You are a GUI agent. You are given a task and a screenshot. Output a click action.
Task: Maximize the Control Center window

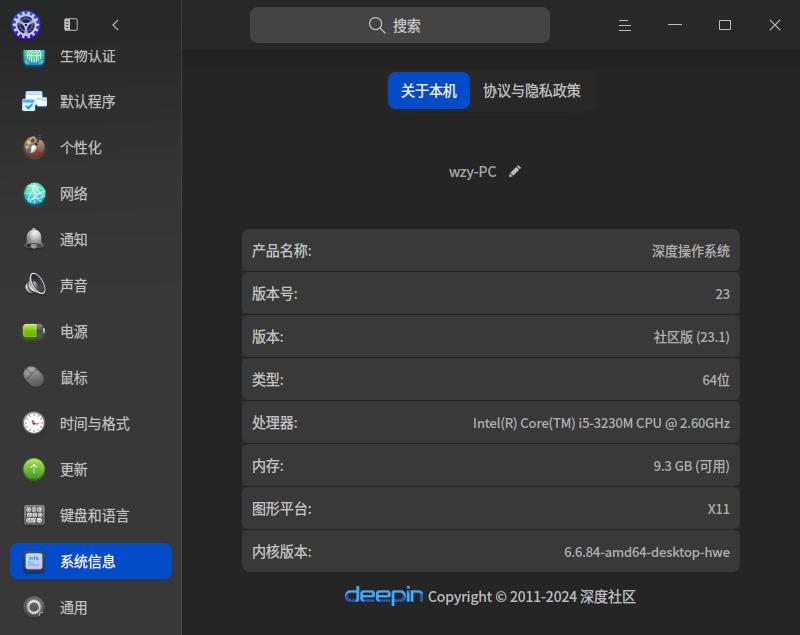[724, 25]
